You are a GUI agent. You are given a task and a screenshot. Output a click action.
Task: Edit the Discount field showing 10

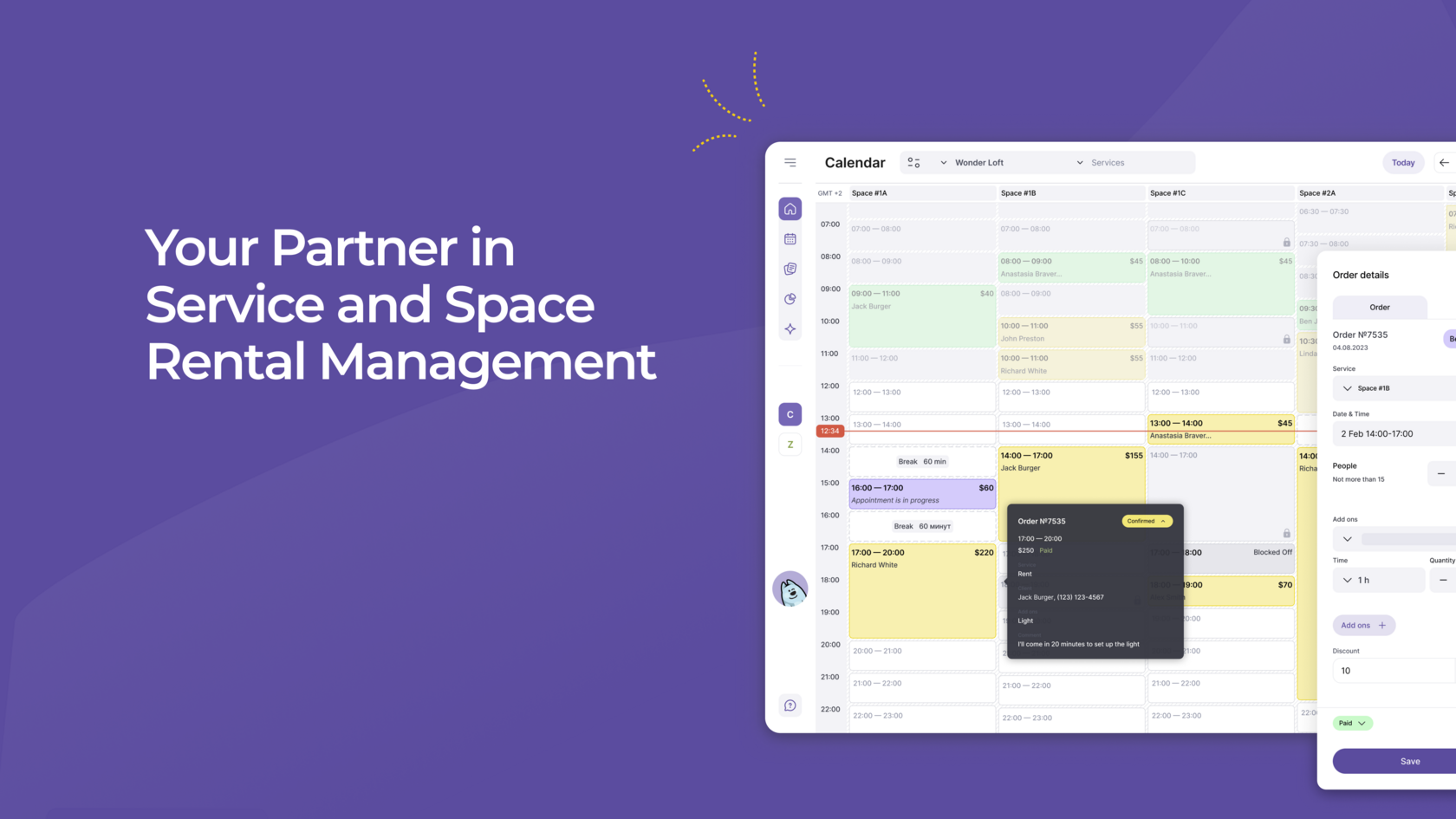pos(1394,671)
